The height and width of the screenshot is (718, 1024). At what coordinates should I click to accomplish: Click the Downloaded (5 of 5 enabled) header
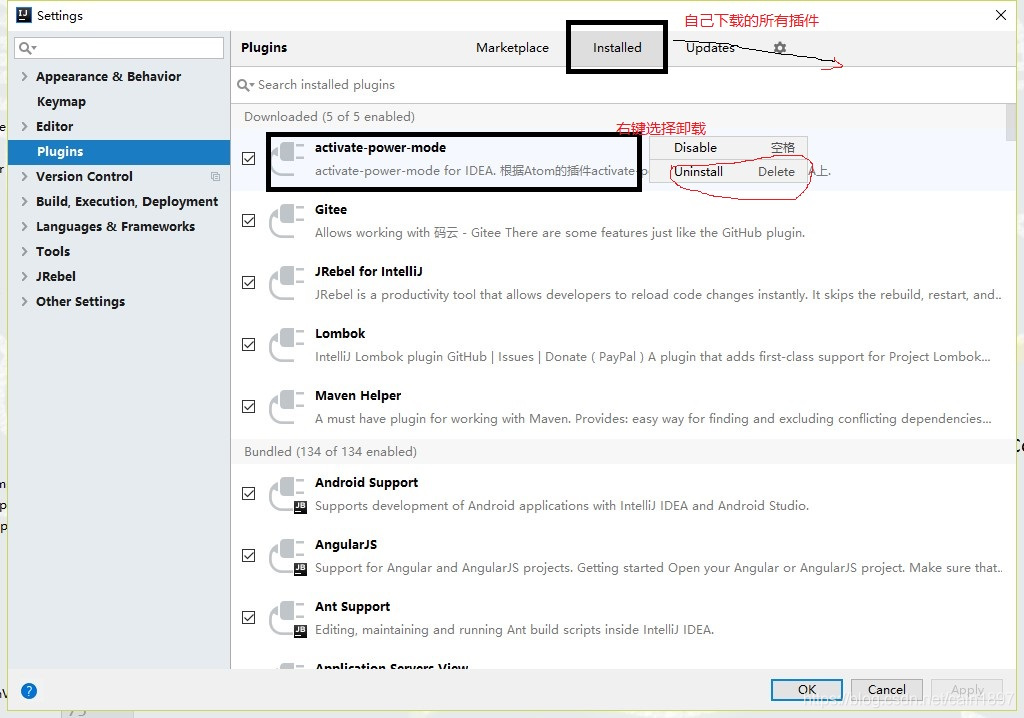[x=329, y=117]
